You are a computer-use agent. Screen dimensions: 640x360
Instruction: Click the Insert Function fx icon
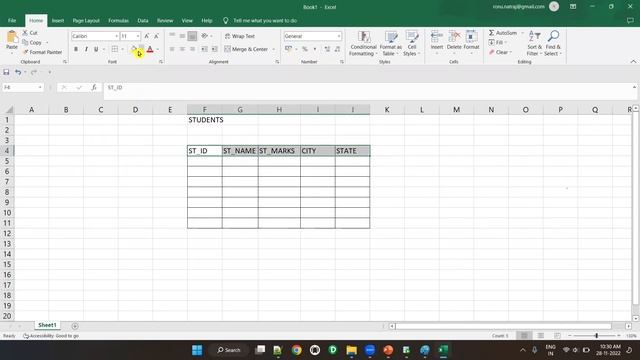click(x=94, y=87)
